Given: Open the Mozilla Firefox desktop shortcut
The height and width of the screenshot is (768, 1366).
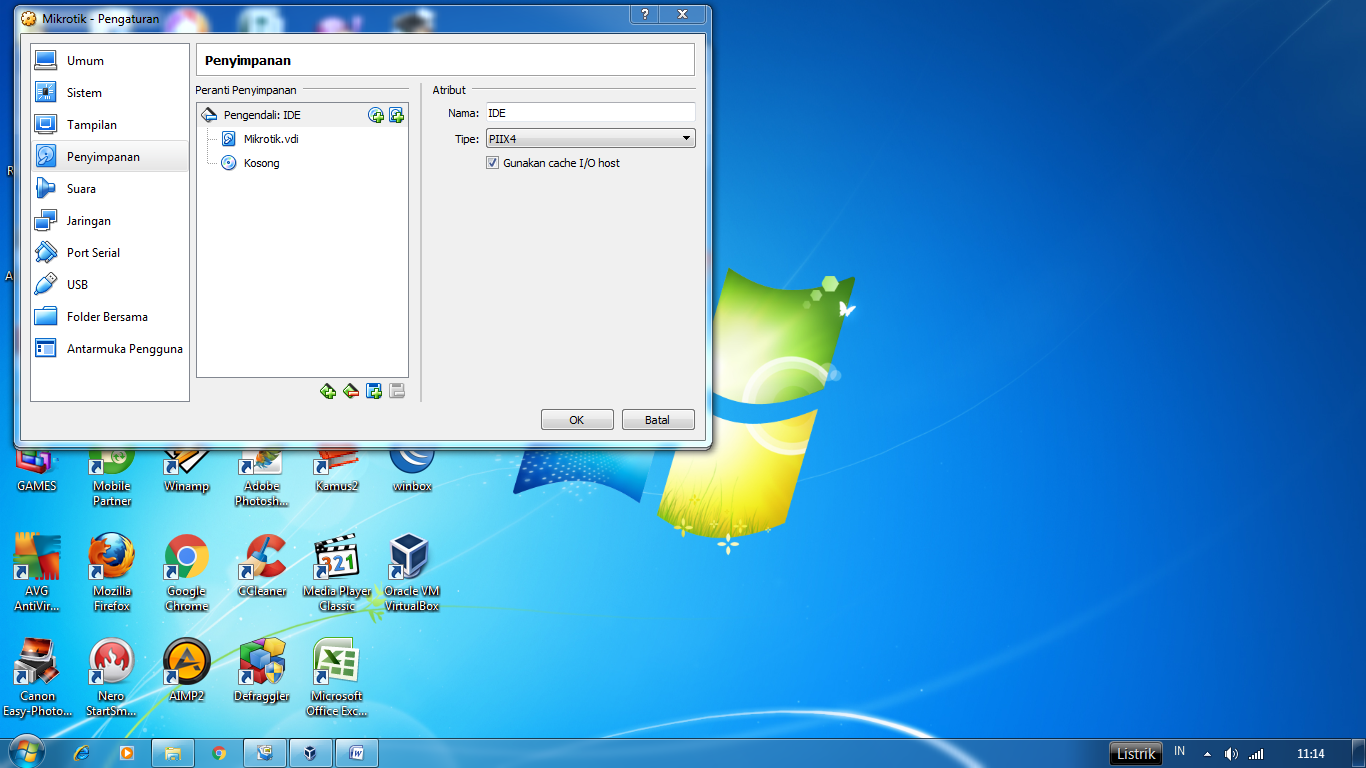Looking at the screenshot, I should 112,572.
